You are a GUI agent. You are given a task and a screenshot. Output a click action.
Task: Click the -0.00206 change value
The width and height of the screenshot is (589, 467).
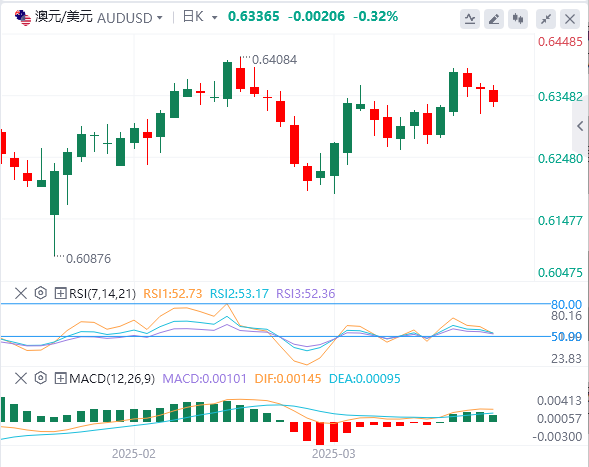(316, 17)
